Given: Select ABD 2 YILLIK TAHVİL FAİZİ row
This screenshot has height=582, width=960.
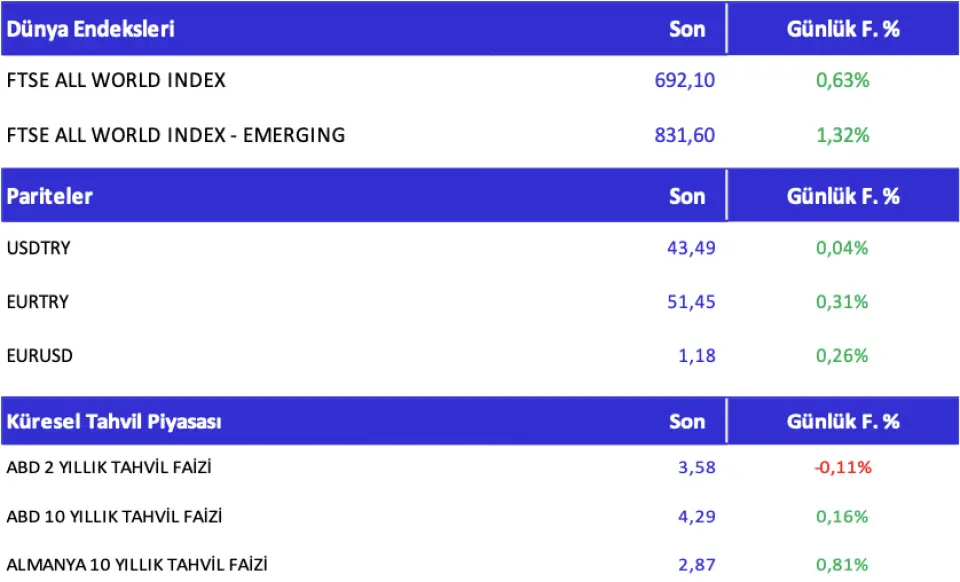Looking at the screenshot, I should tap(109, 467).
